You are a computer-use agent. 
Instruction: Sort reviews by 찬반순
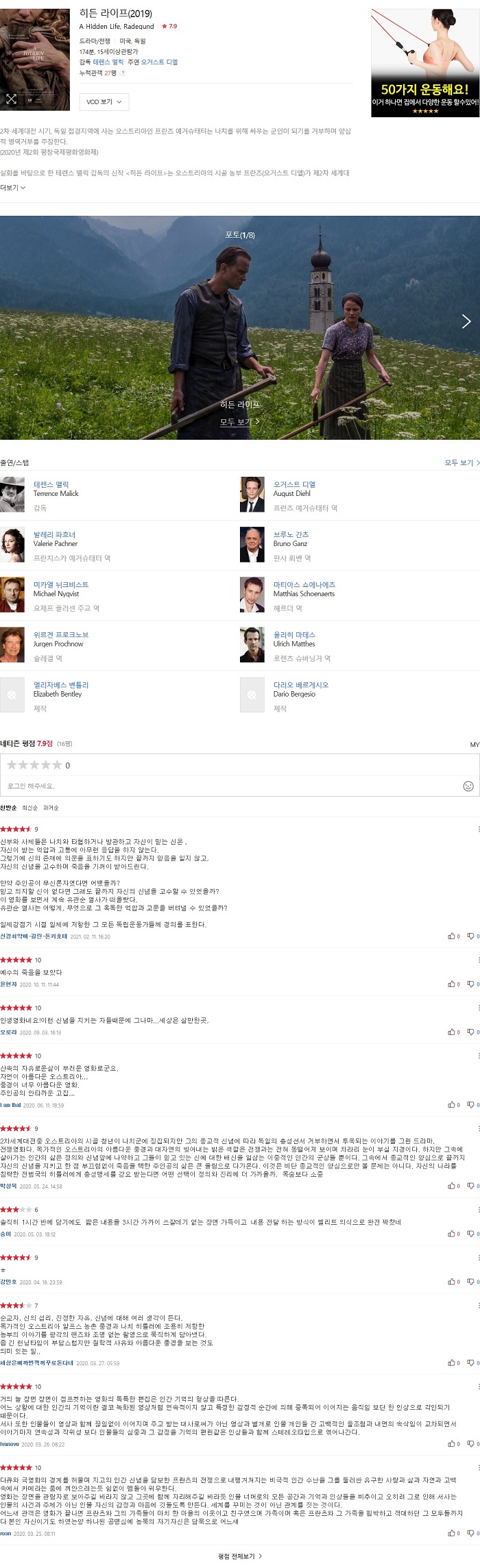tap(8, 808)
